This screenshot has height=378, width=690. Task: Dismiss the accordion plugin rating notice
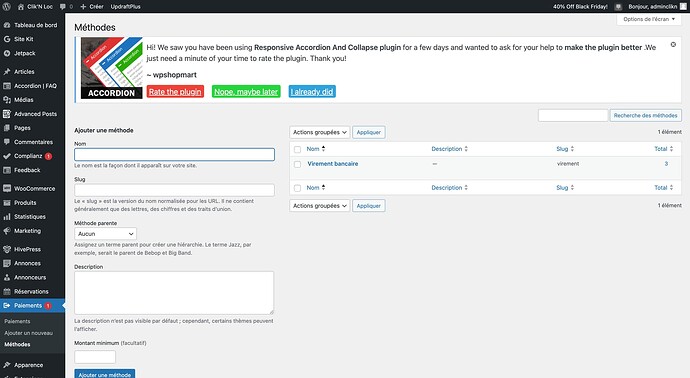point(673,44)
